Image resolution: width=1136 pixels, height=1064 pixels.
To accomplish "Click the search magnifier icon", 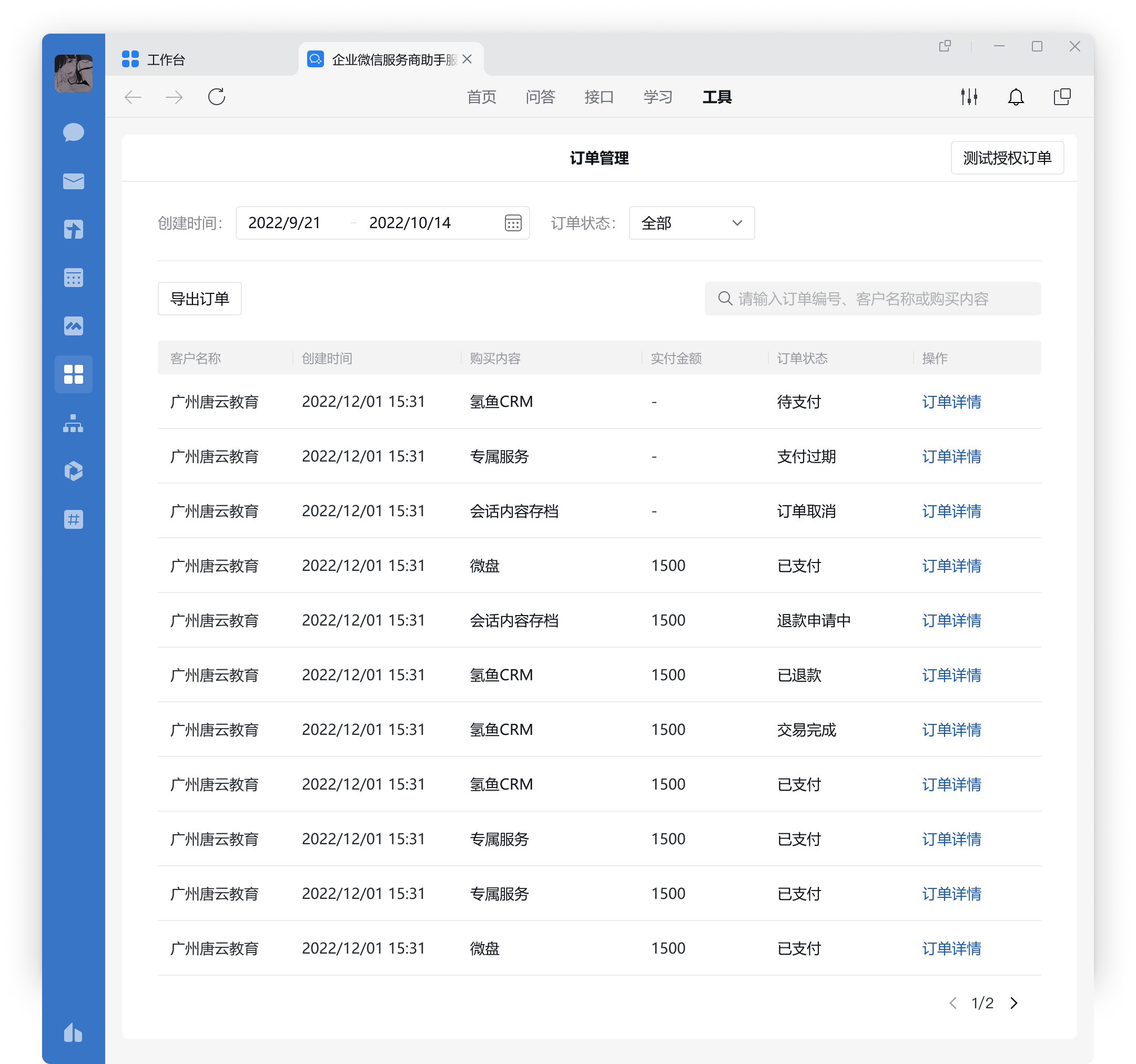I will coord(725,299).
